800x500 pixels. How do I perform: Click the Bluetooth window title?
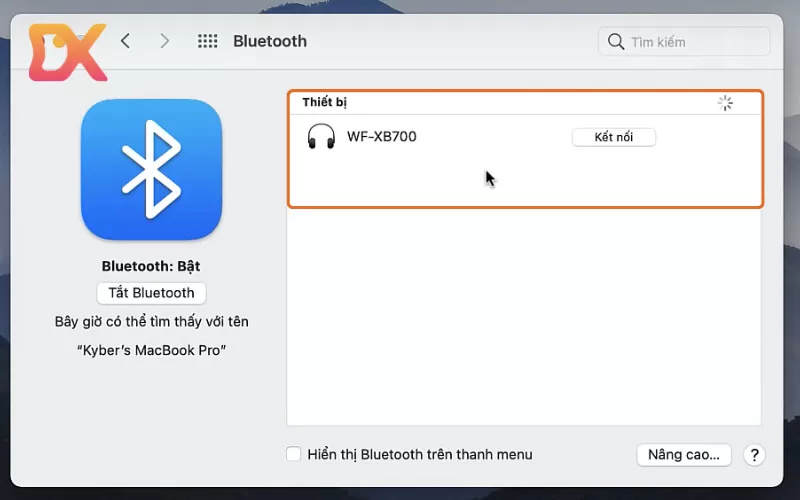click(x=270, y=41)
